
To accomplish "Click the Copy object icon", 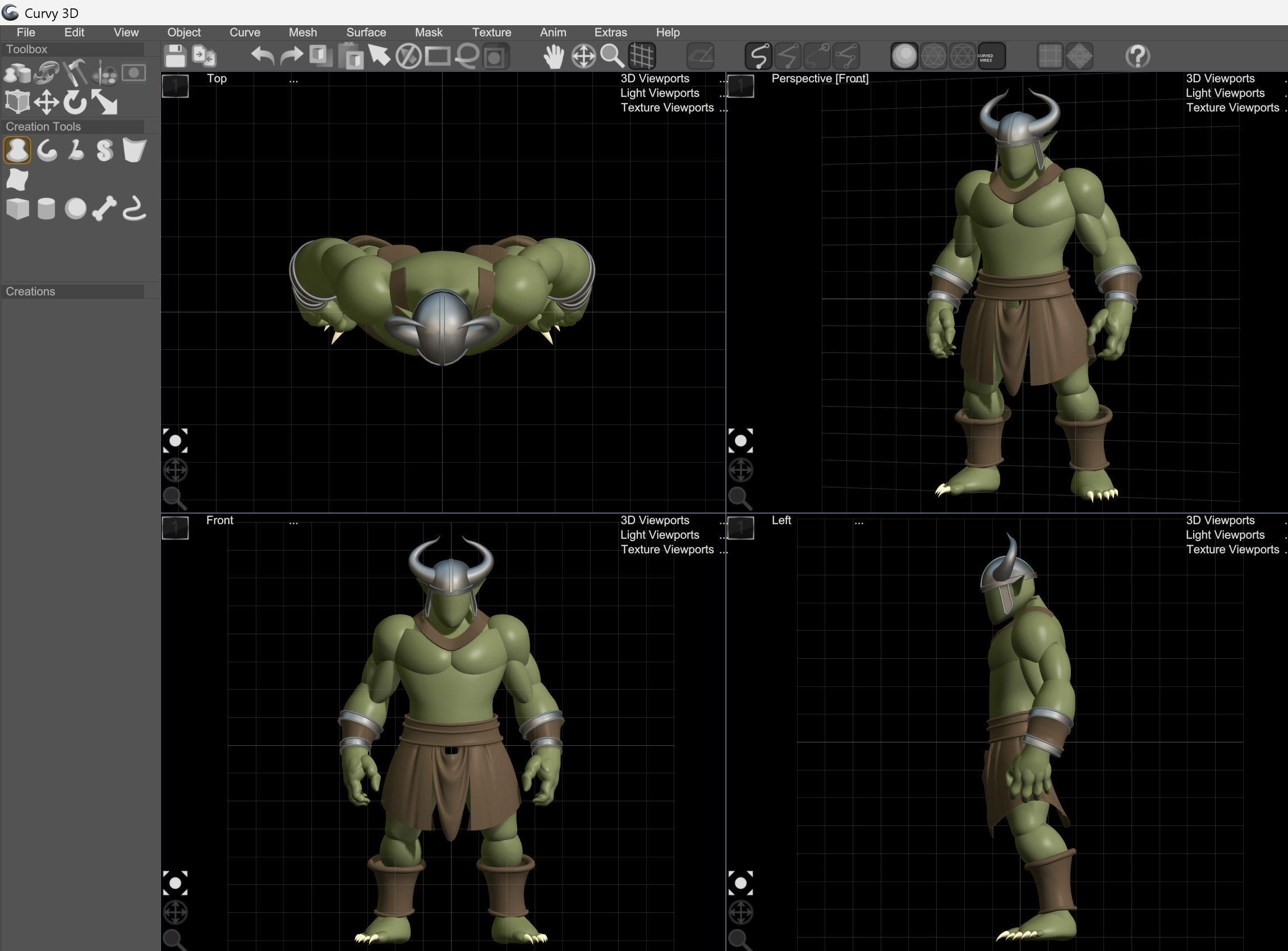I will pyautogui.click(x=321, y=56).
